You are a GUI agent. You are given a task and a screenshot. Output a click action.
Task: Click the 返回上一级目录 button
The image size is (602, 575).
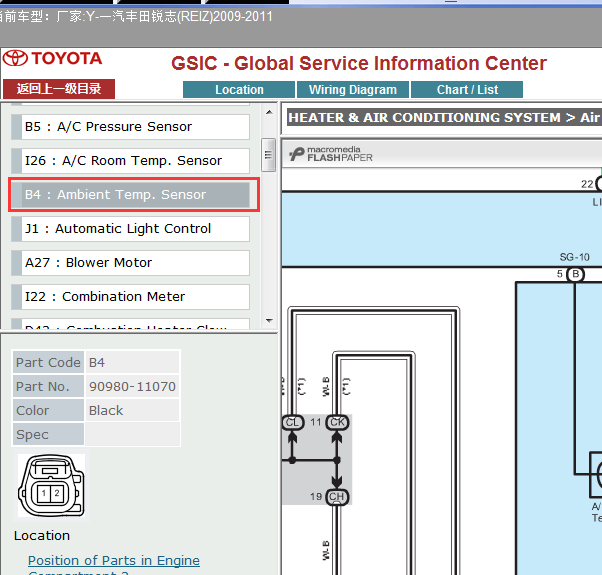[59, 89]
